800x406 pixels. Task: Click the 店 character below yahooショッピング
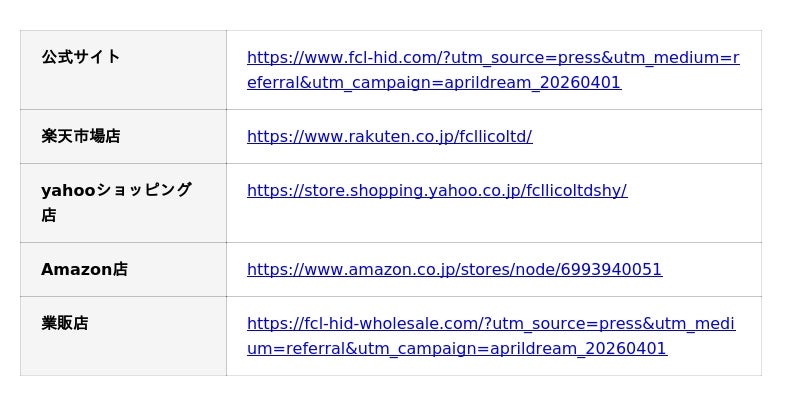49,215
